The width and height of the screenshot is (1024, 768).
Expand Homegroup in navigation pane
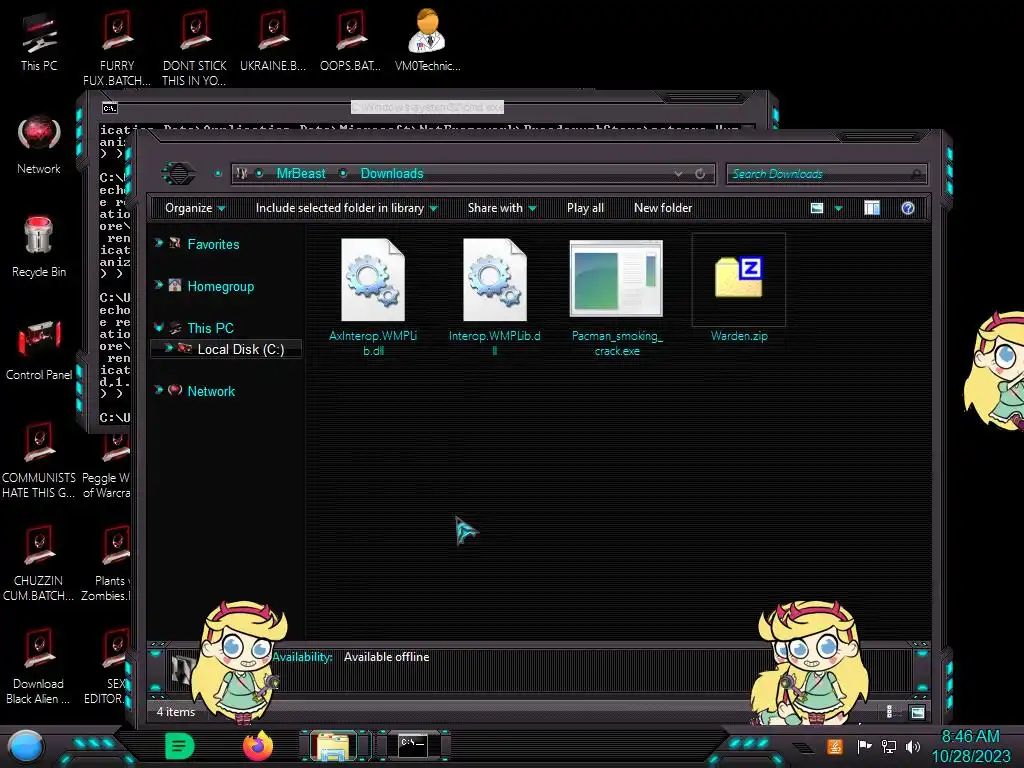click(159, 285)
